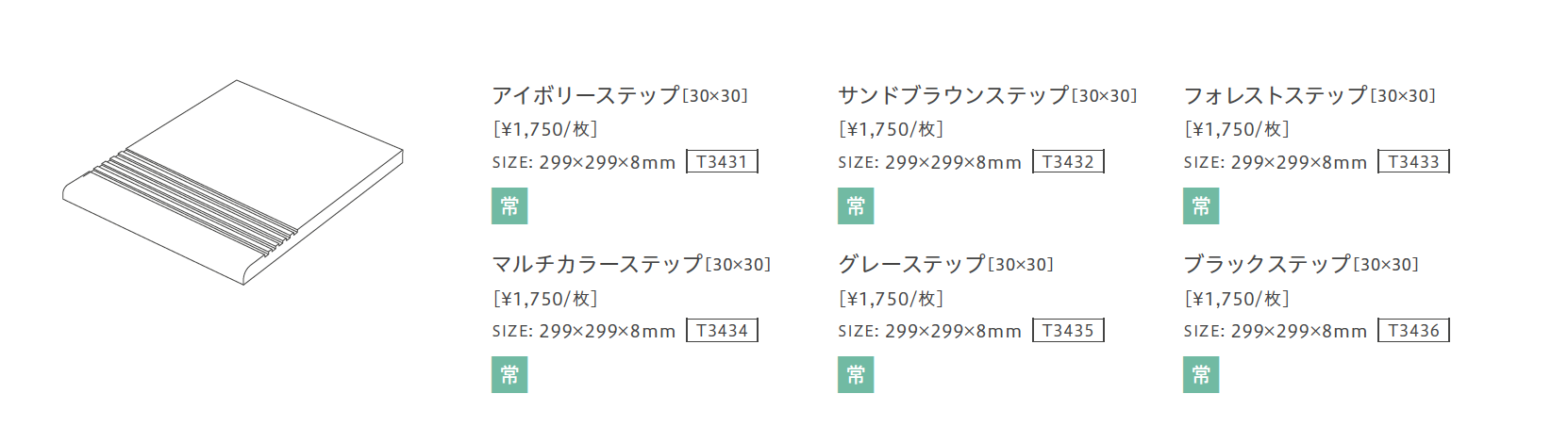
Task: Choose product code T3435 box
Action: (x=1068, y=331)
